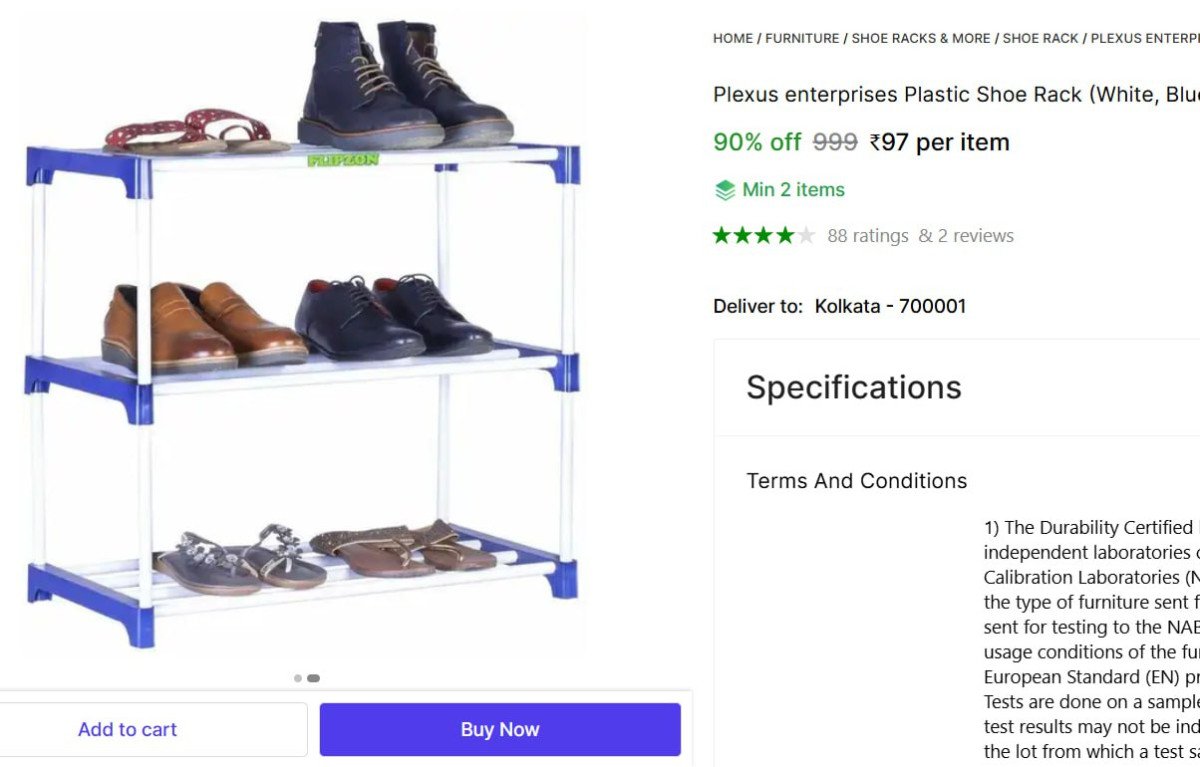Select the darker second carousel dot
The image size is (1200, 767).
313,678
